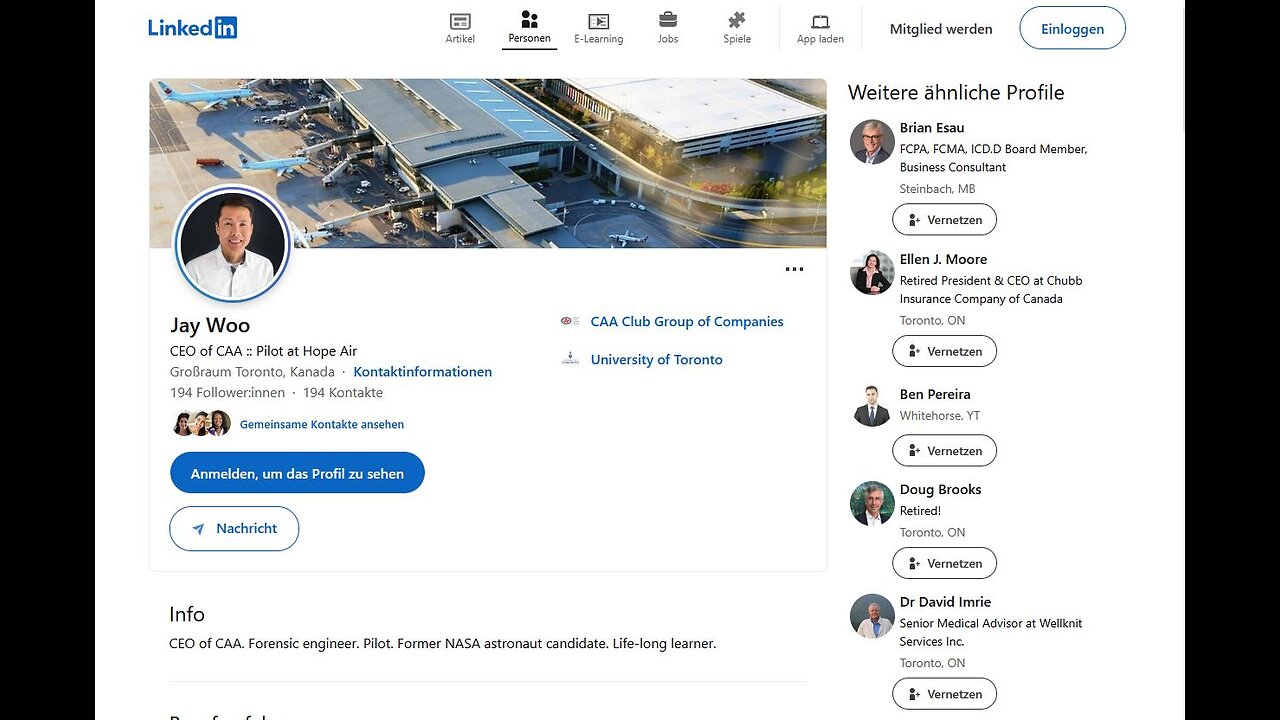Viewport: 1280px width, 720px height.
Task: Open Doug Brooks's profile name
Action: pyautogui.click(x=940, y=489)
